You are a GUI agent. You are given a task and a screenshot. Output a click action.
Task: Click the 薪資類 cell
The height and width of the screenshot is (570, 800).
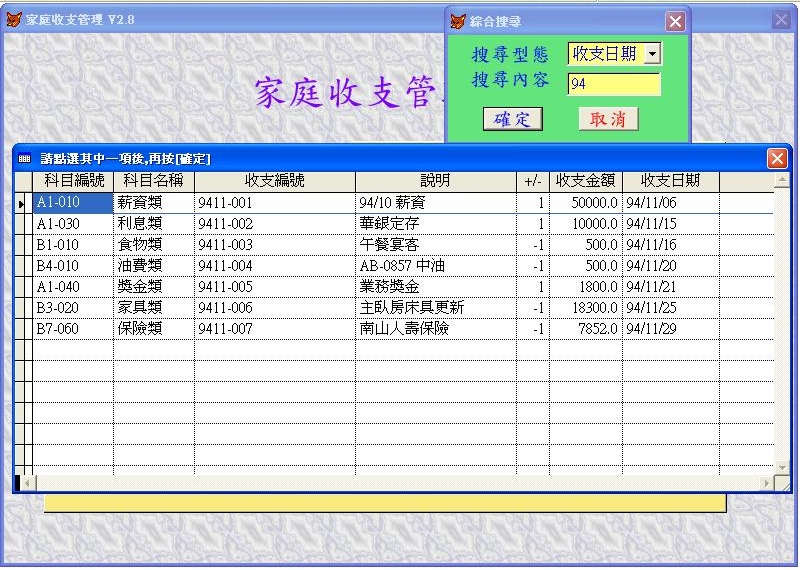point(154,203)
